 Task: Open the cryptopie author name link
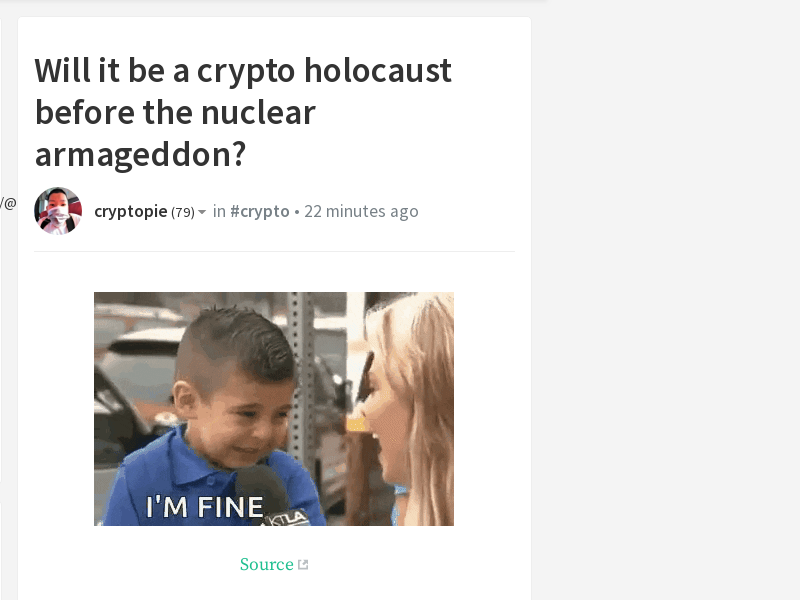point(131,211)
